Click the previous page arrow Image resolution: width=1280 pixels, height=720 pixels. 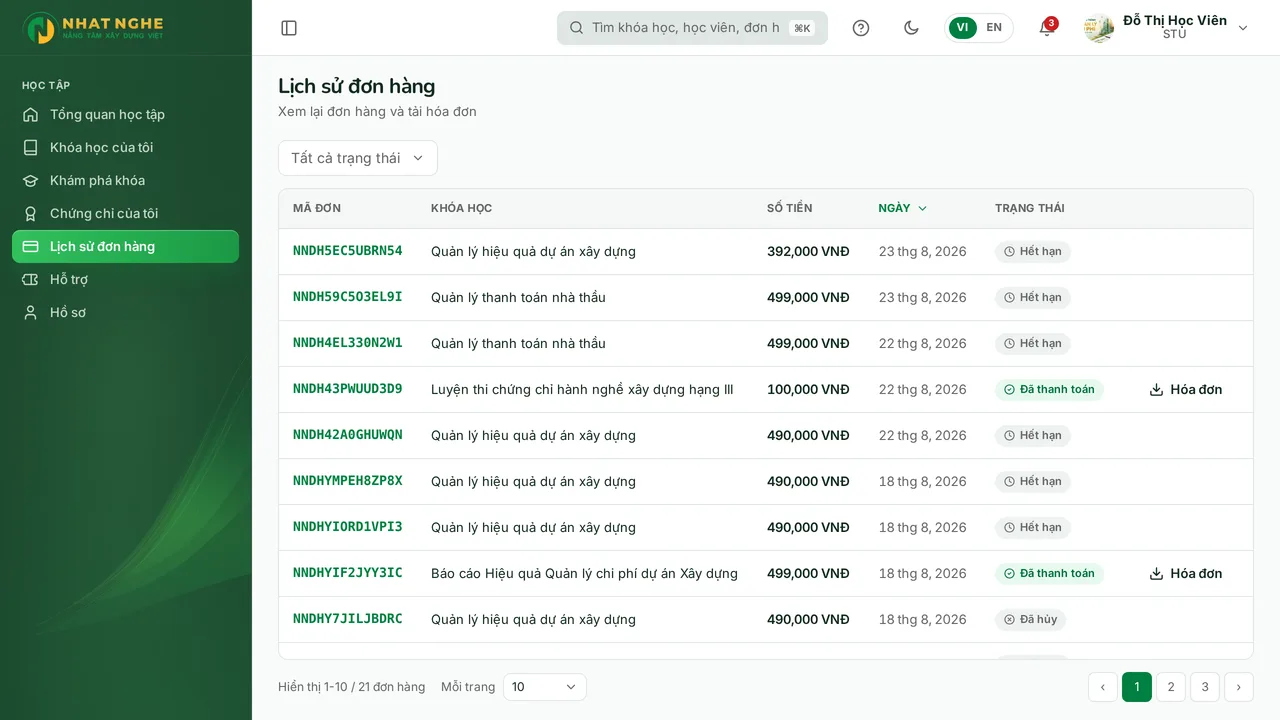coord(1103,687)
